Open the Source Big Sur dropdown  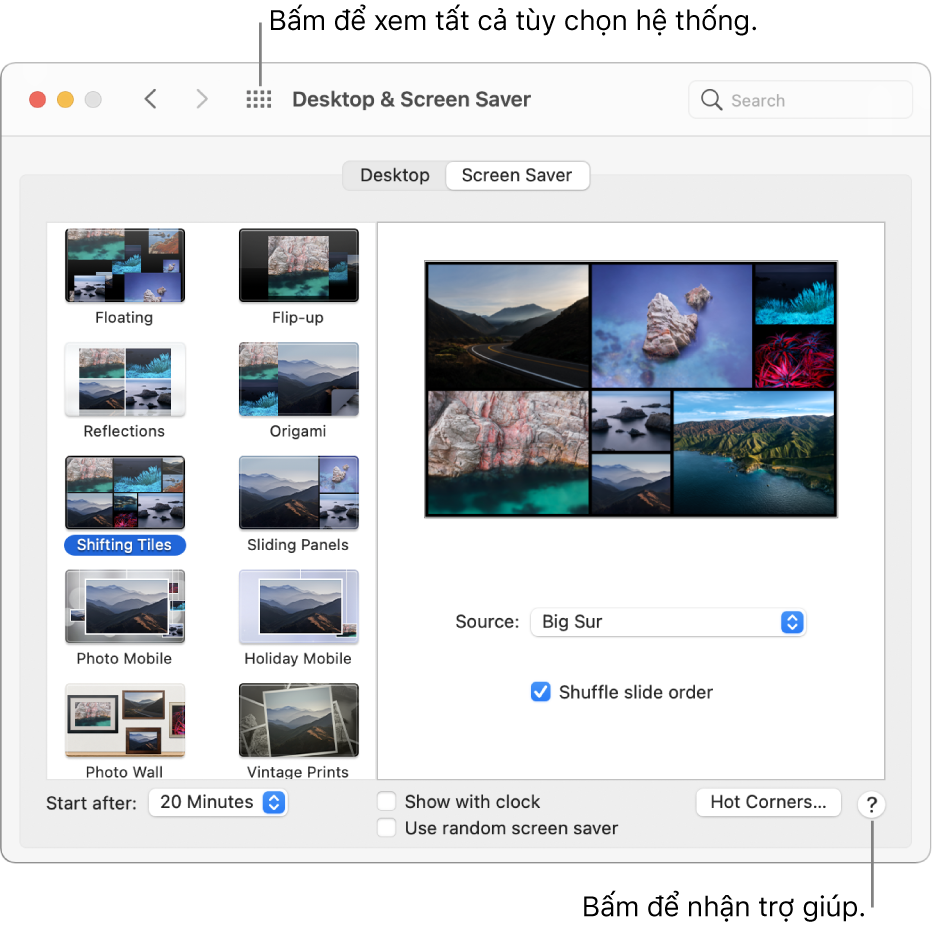pos(668,622)
